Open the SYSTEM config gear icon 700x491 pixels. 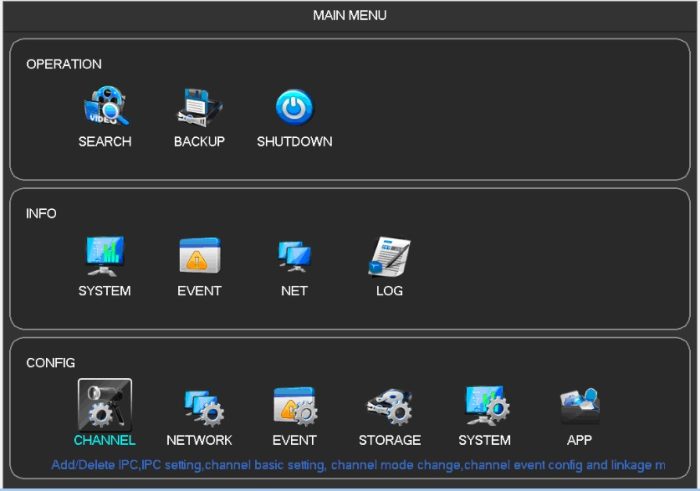484,406
